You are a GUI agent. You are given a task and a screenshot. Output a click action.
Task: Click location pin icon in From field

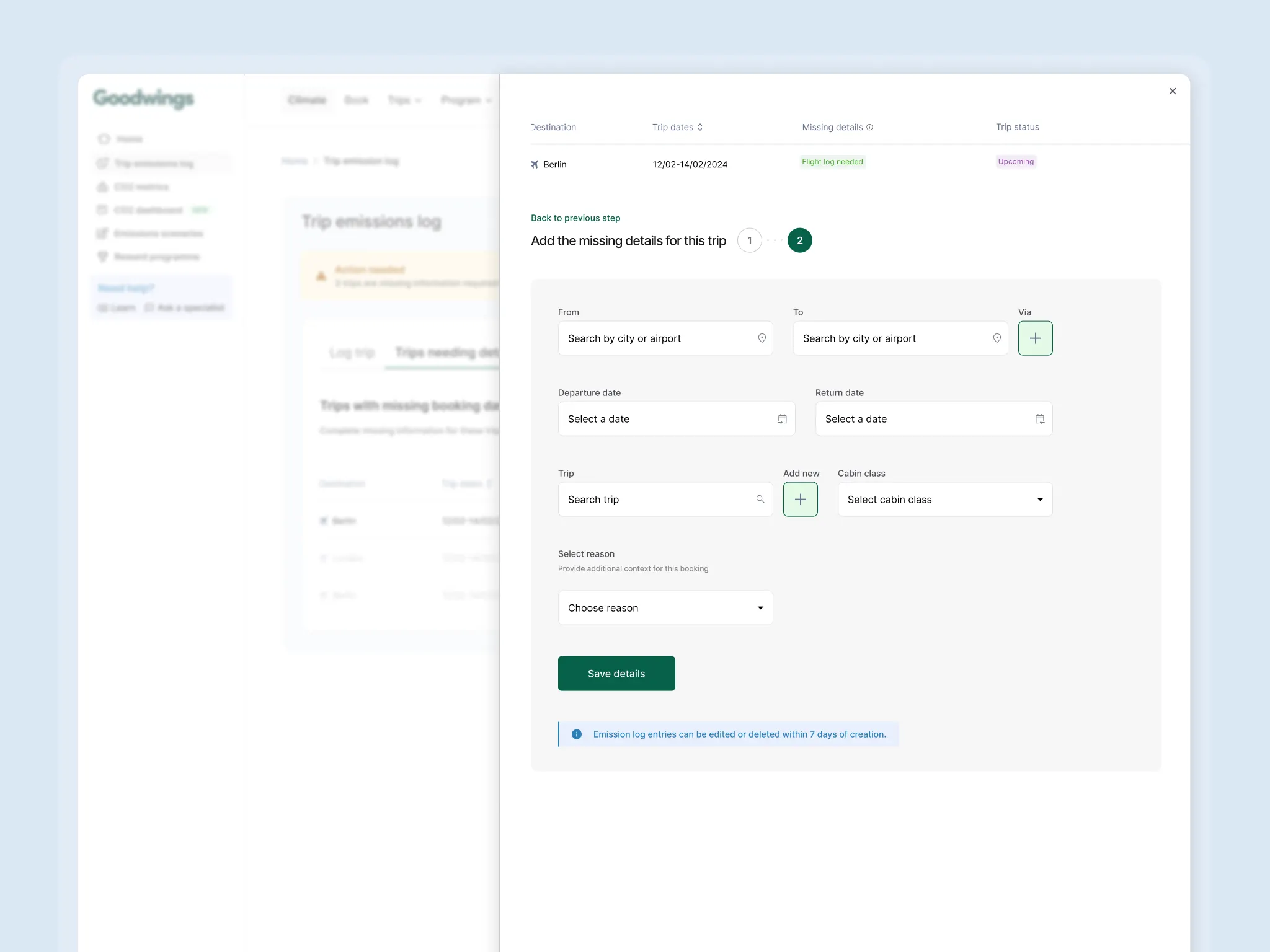pyautogui.click(x=762, y=338)
